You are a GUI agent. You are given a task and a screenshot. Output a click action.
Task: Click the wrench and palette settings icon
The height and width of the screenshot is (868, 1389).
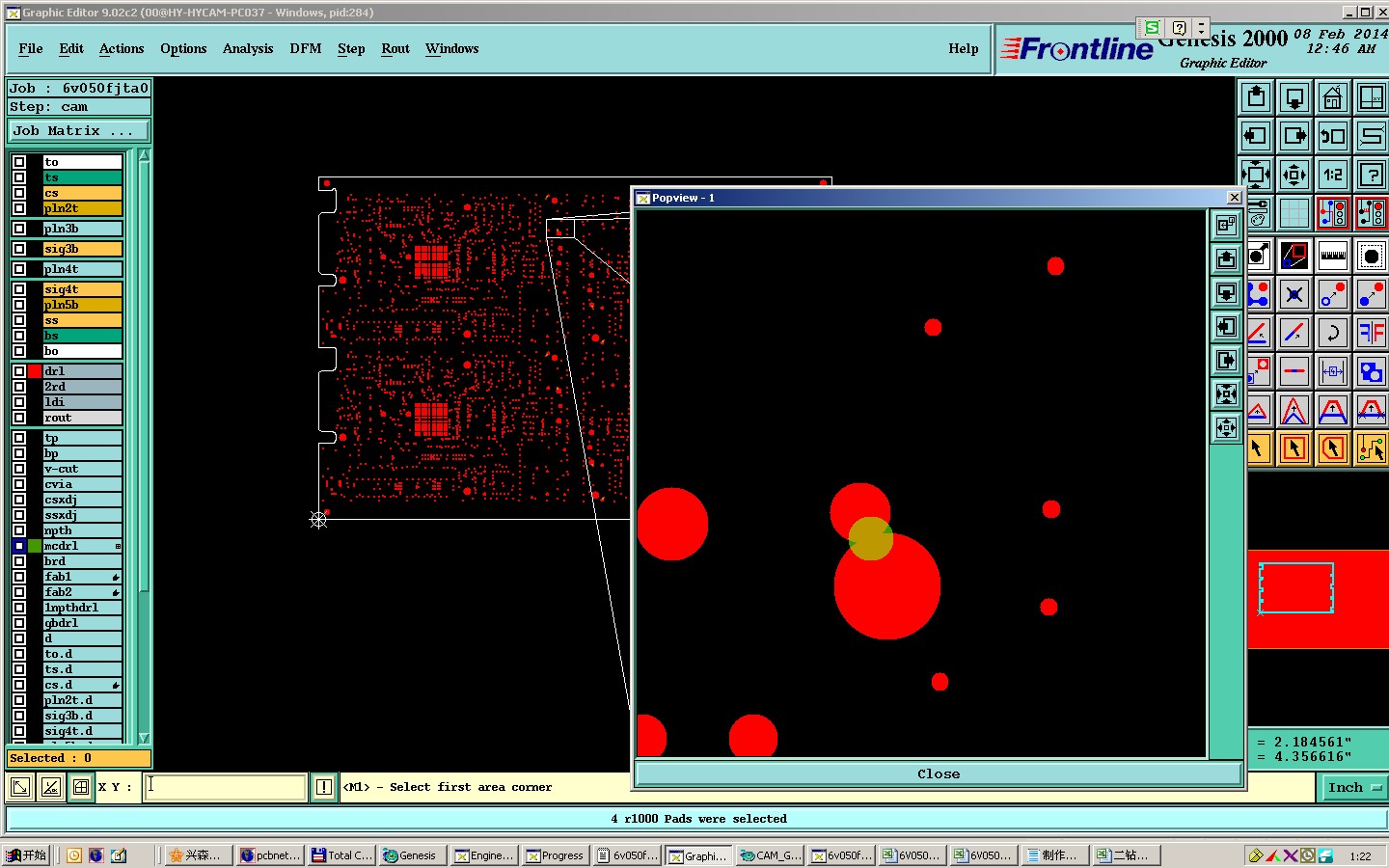pyautogui.click(x=1258, y=213)
